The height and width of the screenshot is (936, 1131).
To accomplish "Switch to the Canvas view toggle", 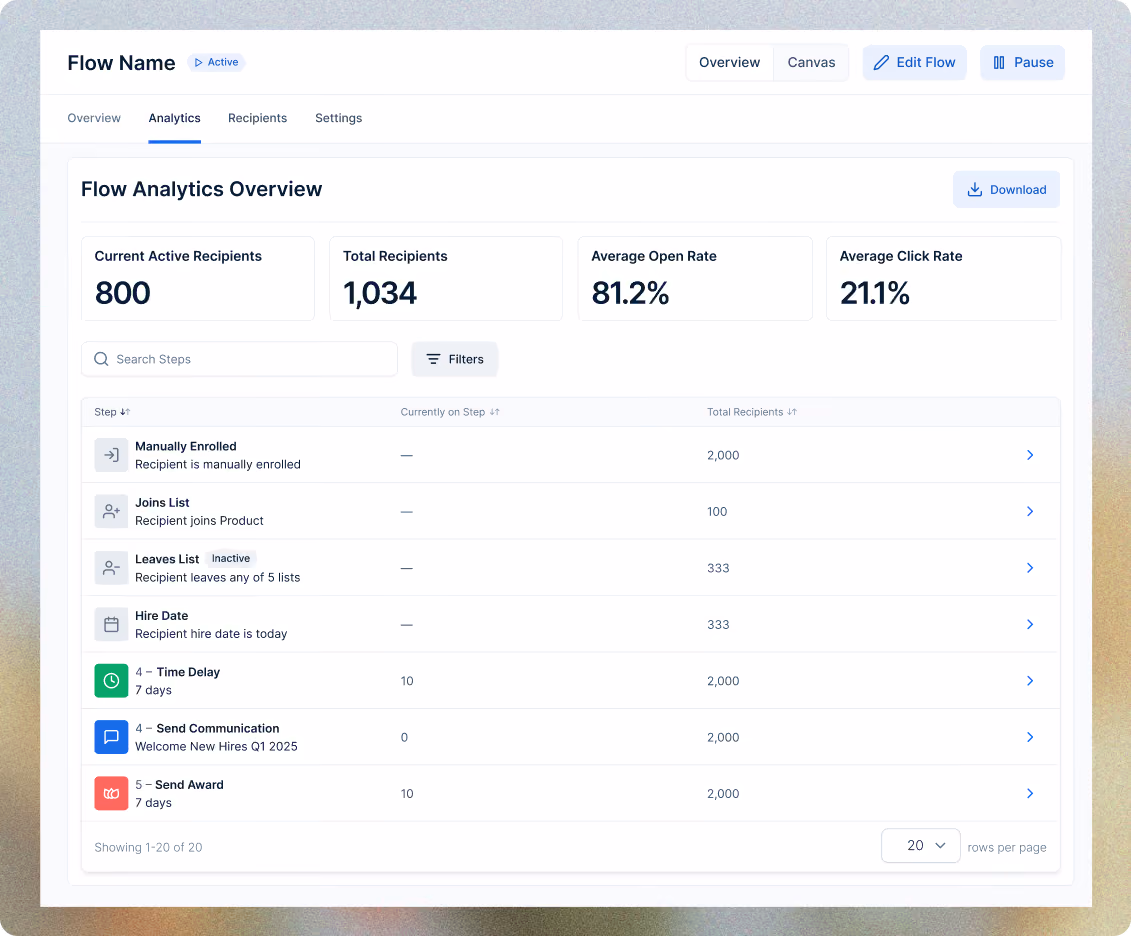I will (811, 63).
